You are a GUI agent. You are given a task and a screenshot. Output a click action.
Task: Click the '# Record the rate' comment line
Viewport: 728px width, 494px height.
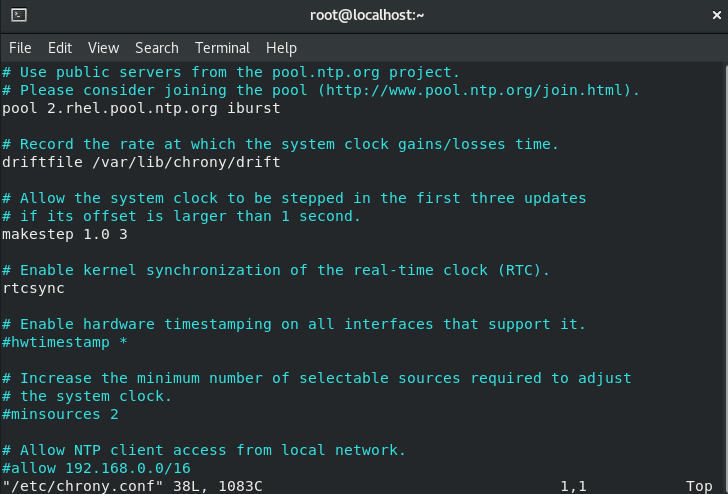click(280, 144)
